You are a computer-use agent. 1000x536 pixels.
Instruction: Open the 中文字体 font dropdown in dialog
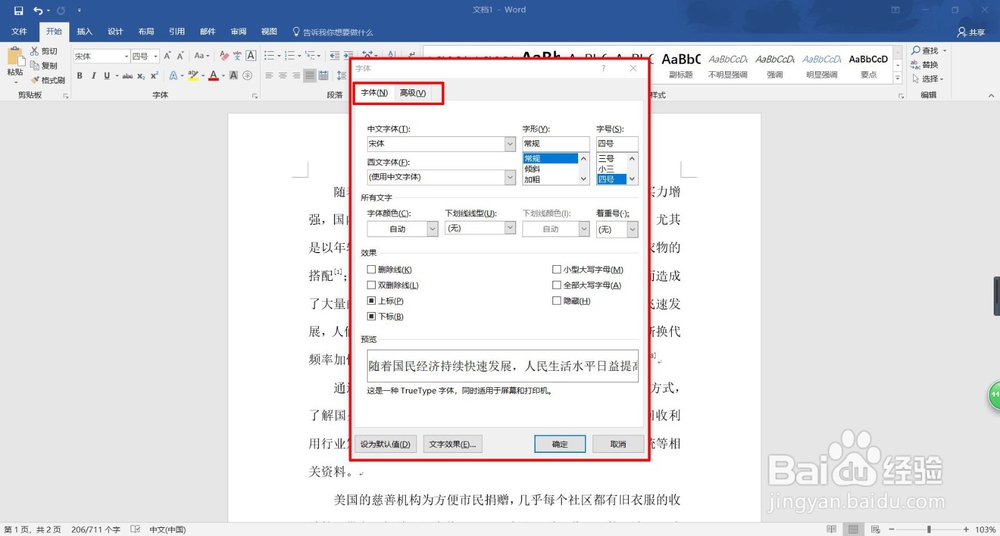coord(510,144)
